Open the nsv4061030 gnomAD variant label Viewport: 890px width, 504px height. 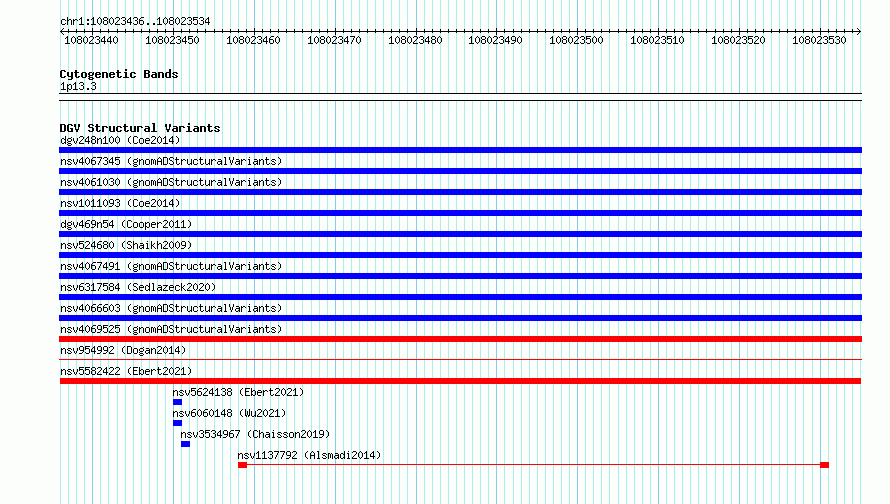(x=171, y=182)
